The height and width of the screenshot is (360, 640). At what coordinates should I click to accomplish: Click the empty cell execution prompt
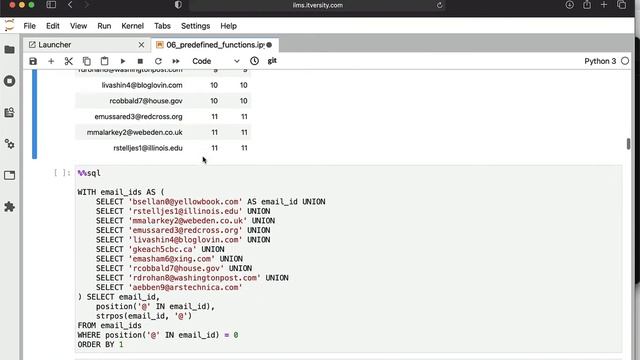[x=62, y=173]
